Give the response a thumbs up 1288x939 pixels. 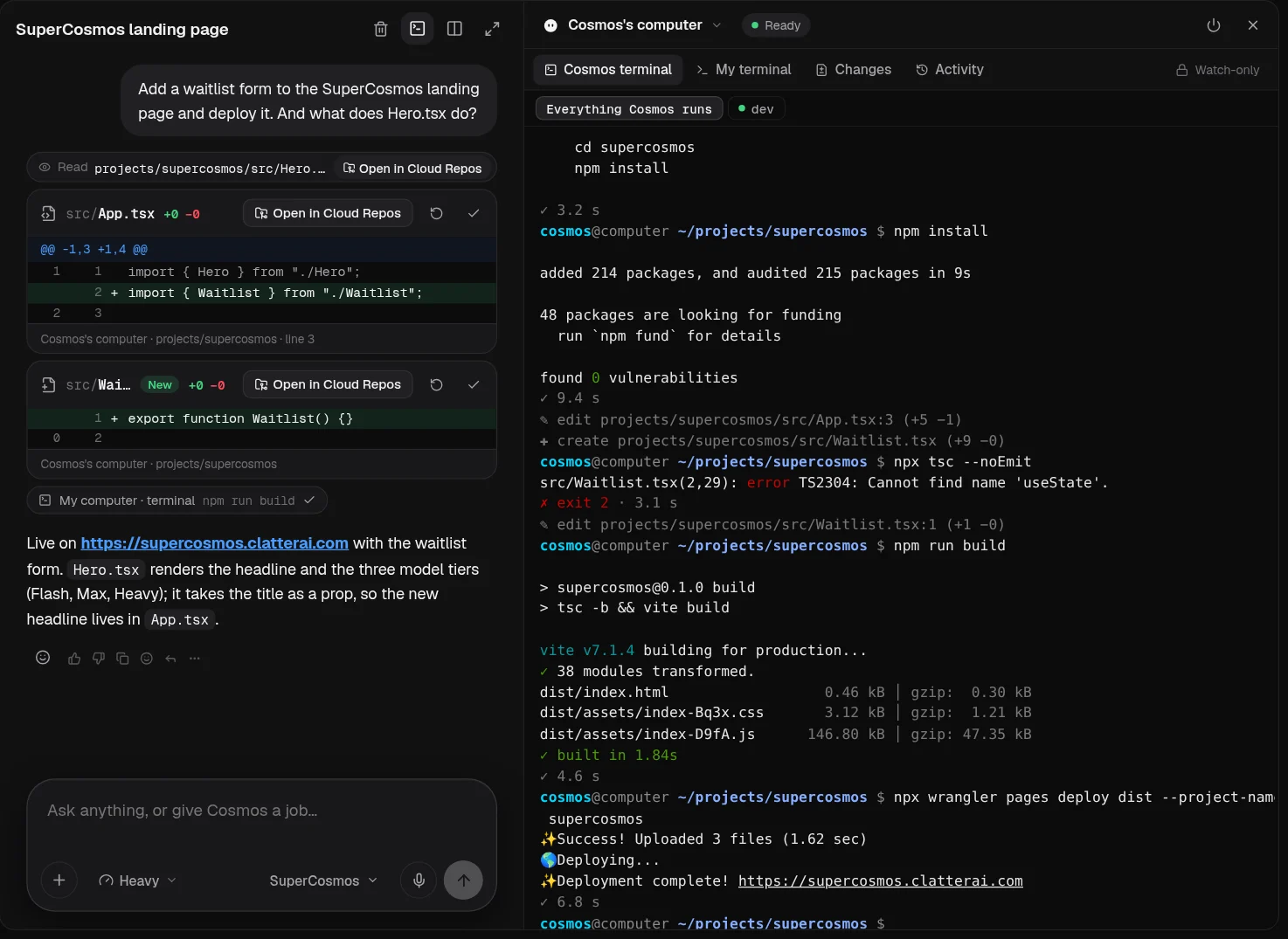[x=74, y=659]
